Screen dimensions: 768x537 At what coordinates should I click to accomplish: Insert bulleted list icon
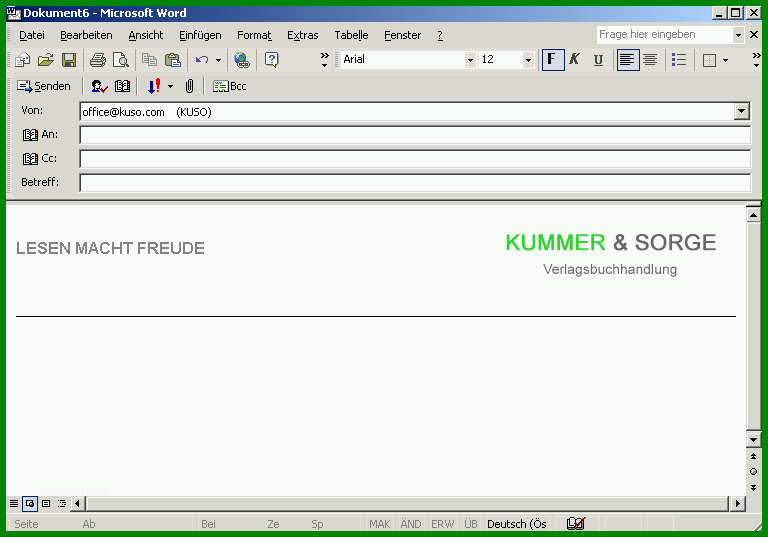click(x=679, y=60)
